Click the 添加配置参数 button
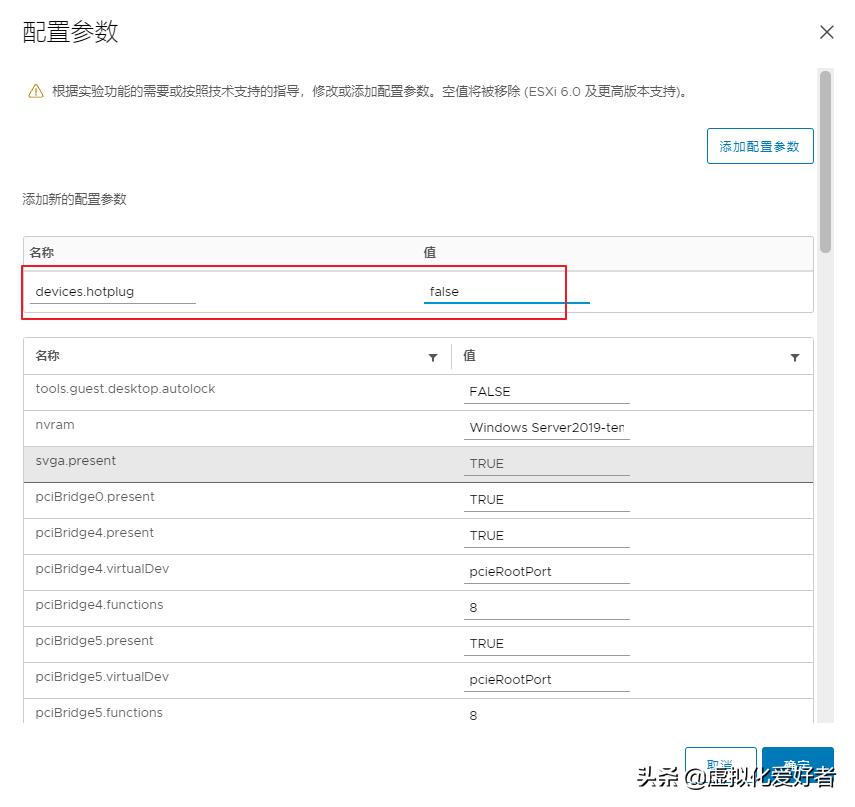 pos(760,146)
